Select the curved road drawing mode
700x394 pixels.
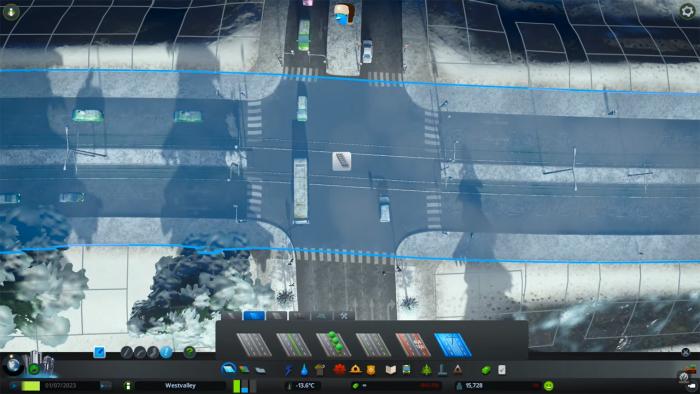coord(140,353)
